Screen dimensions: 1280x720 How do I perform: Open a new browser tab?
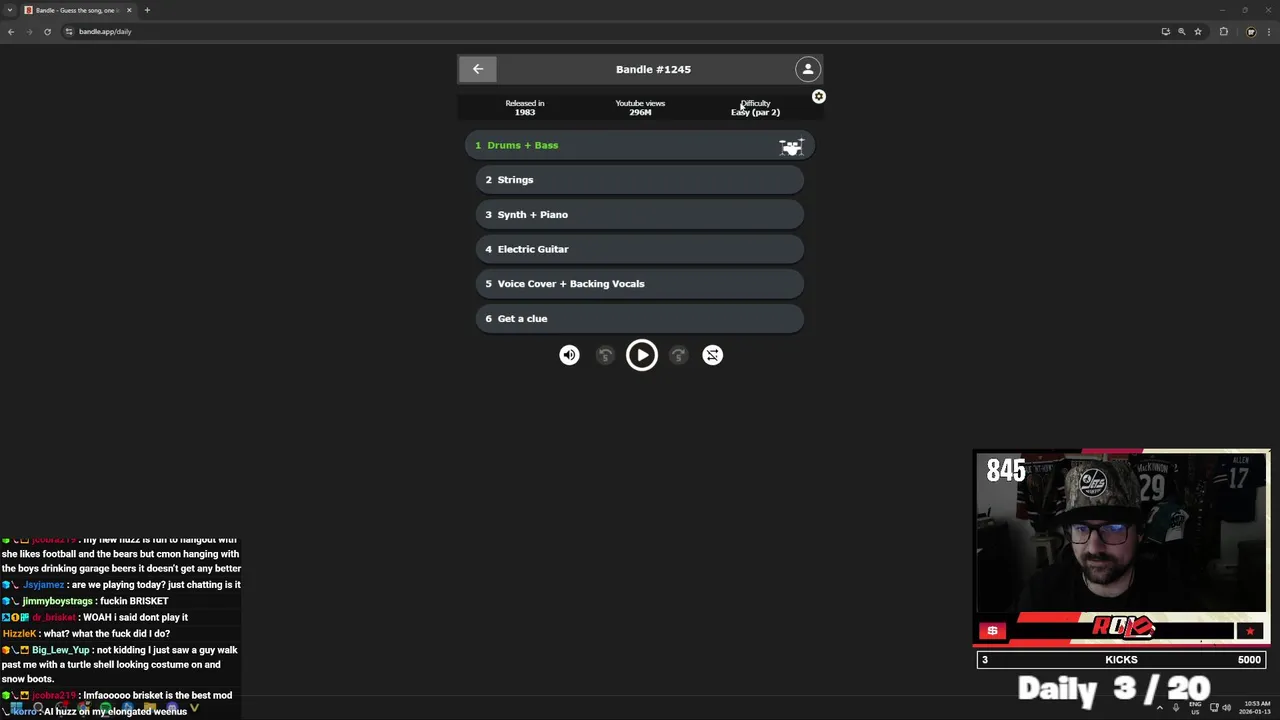tap(147, 10)
